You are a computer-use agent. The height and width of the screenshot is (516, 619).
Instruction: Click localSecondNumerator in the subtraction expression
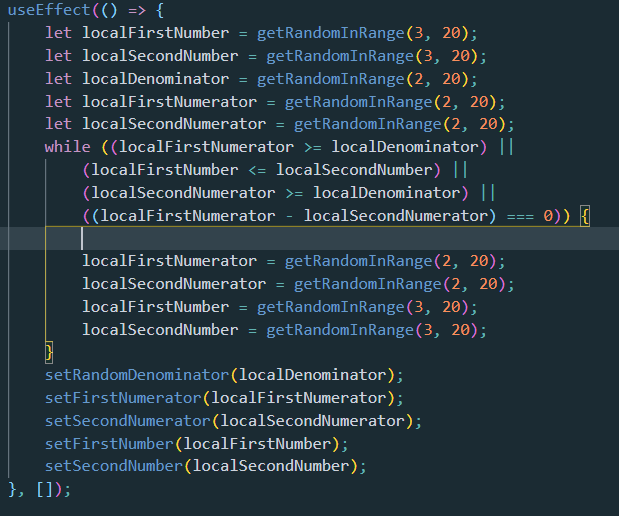396,216
